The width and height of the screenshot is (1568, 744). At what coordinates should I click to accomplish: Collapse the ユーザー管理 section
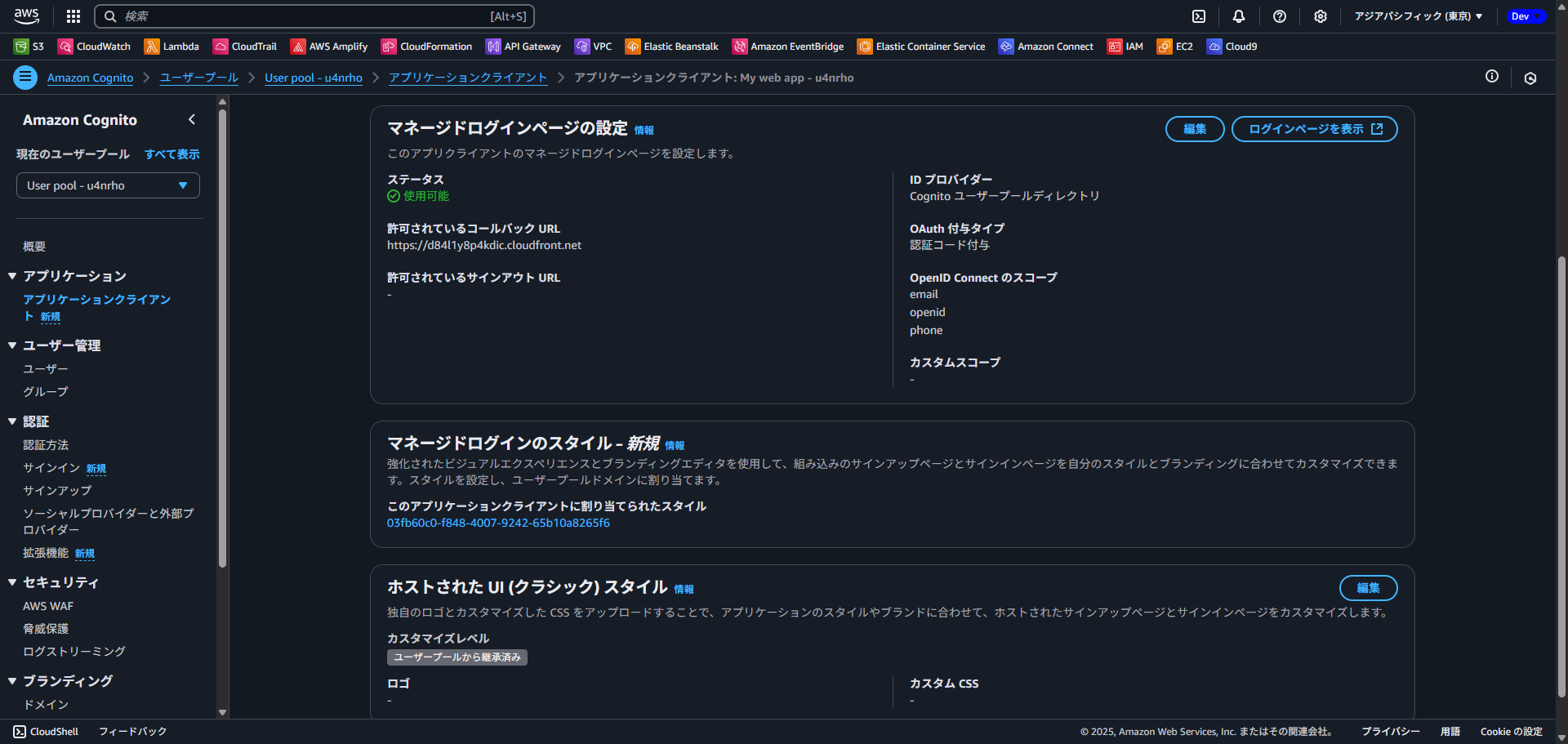pyautogui.click(x=12, y=345)
